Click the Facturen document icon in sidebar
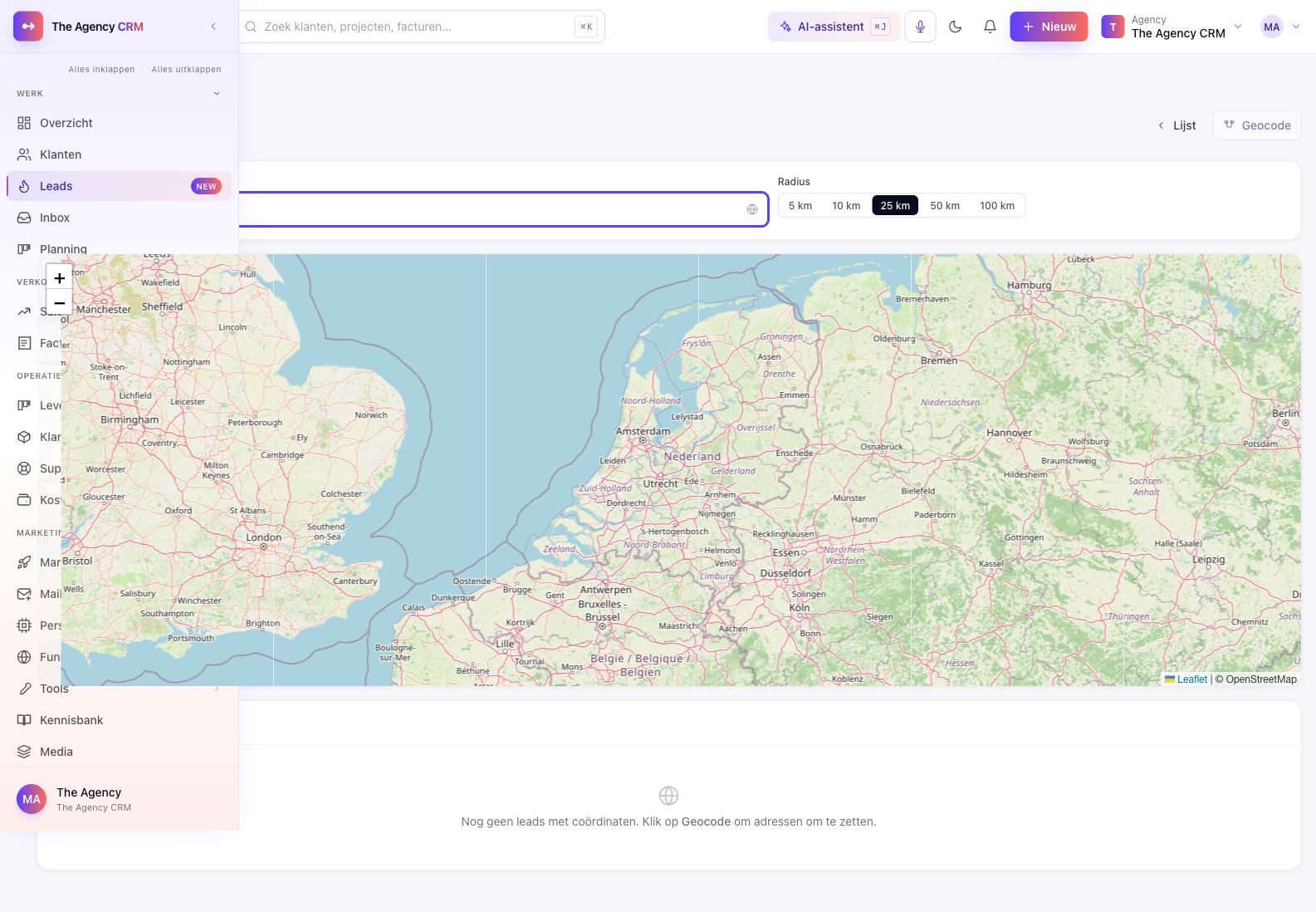Screen dimensions: 1316x912 coord(24,343)
